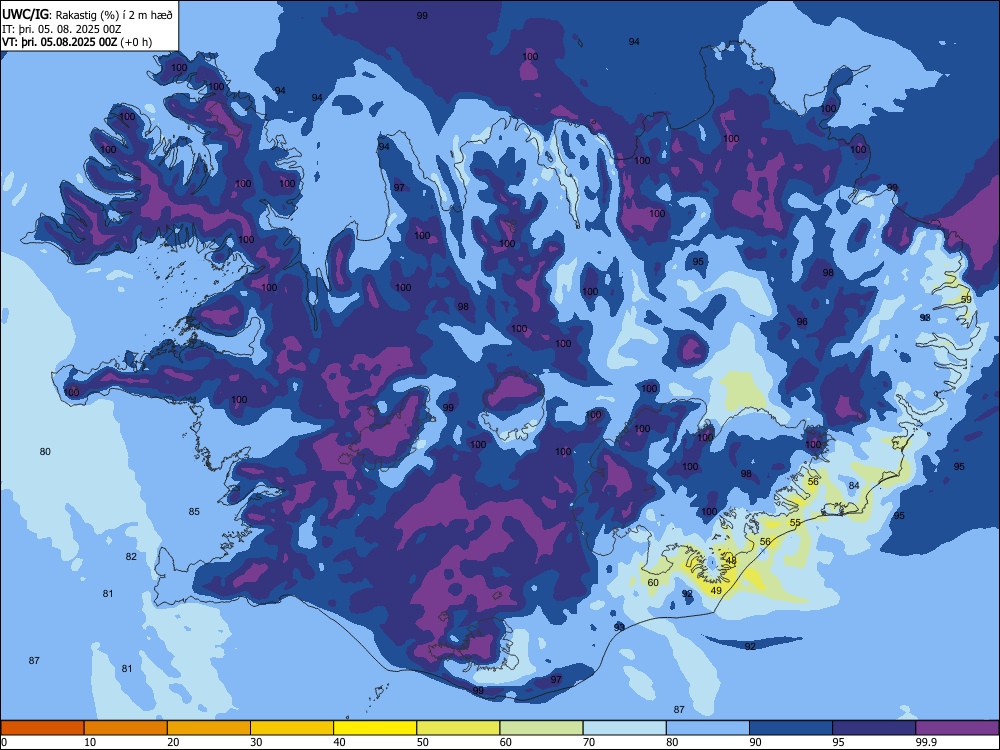
Task: Click the humidity value '85' on the map
Action: coord(194,511)
